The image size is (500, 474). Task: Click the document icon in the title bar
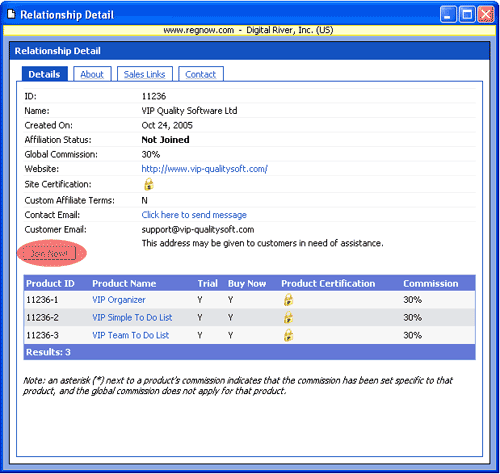(x=12, y=14)
